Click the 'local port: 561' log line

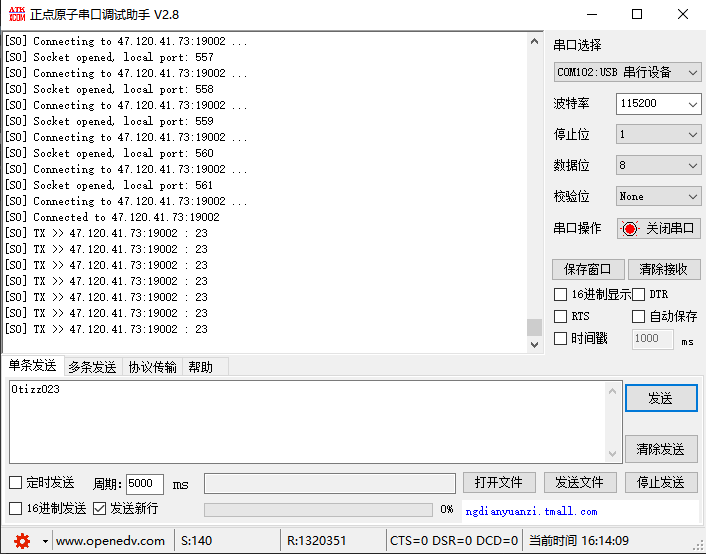tap(109, 185)
